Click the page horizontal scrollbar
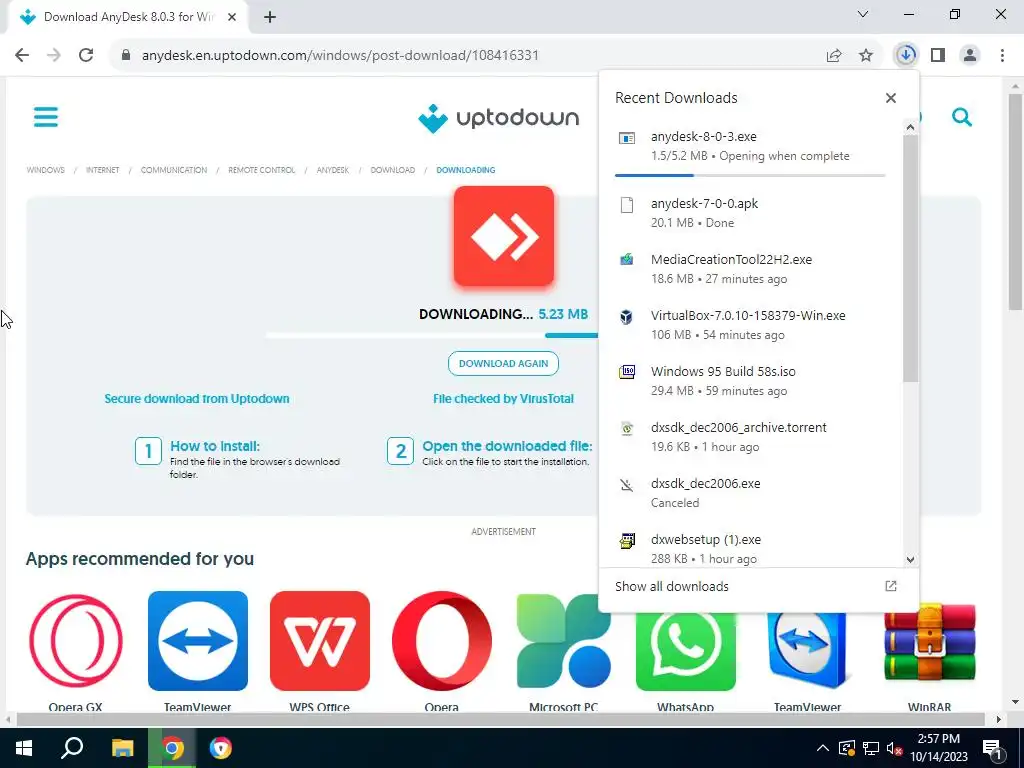This screenshot has width=1024, height=768. 500,719
